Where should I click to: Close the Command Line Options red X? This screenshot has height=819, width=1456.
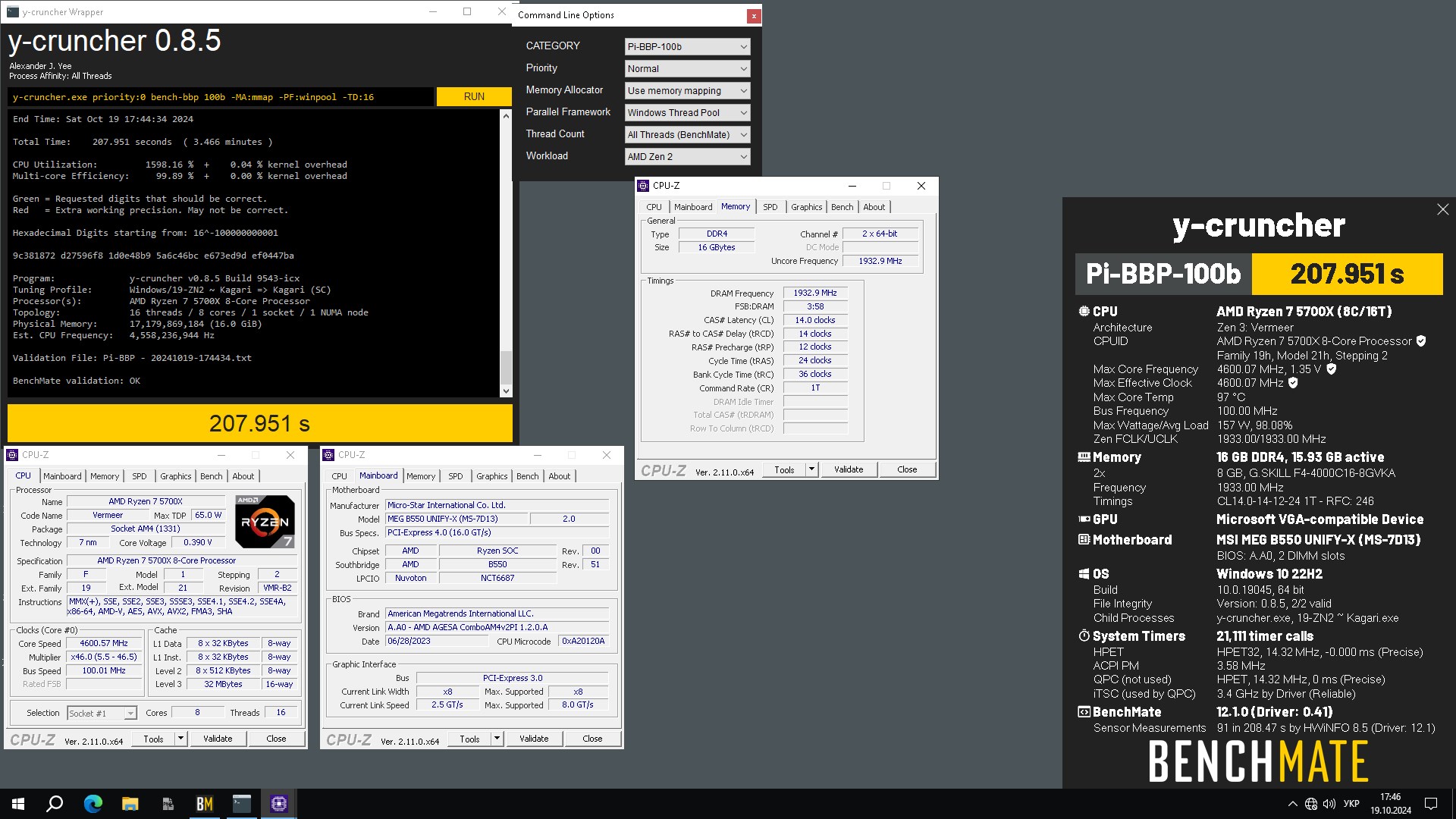coord(753,15)
